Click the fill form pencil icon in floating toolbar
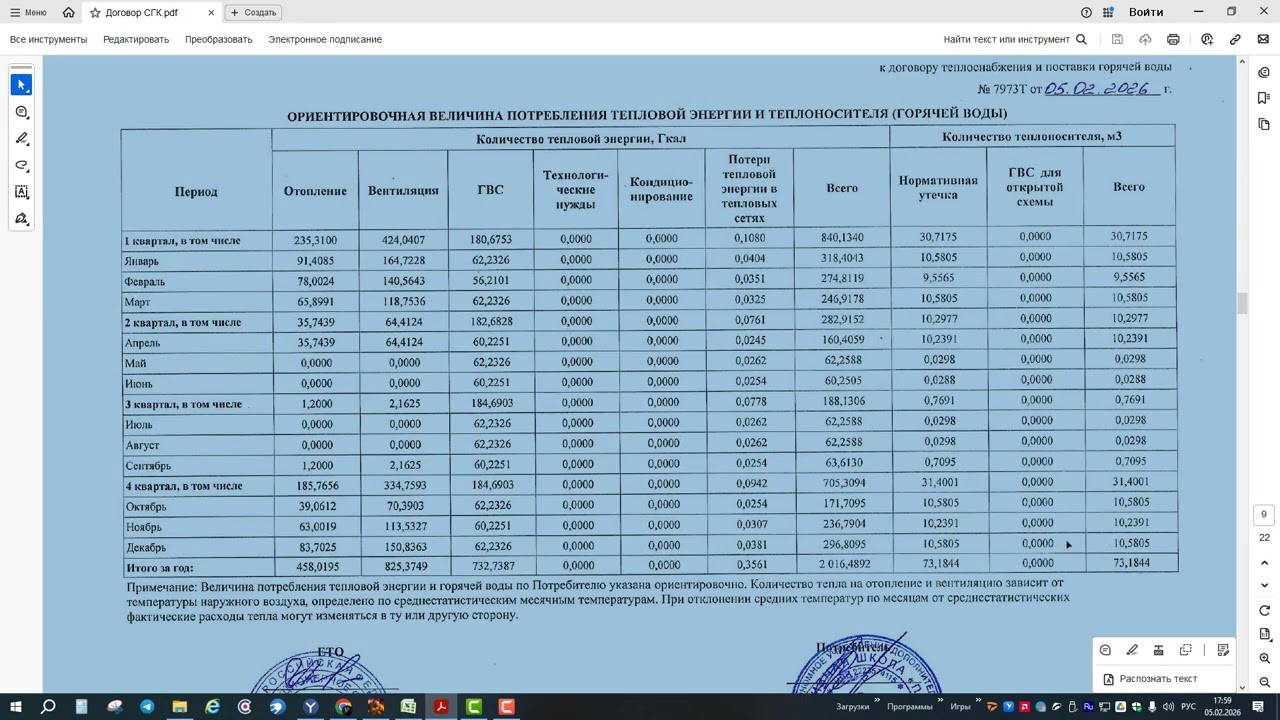This screenshot has width=1280, height=720. pos(1222,650)
